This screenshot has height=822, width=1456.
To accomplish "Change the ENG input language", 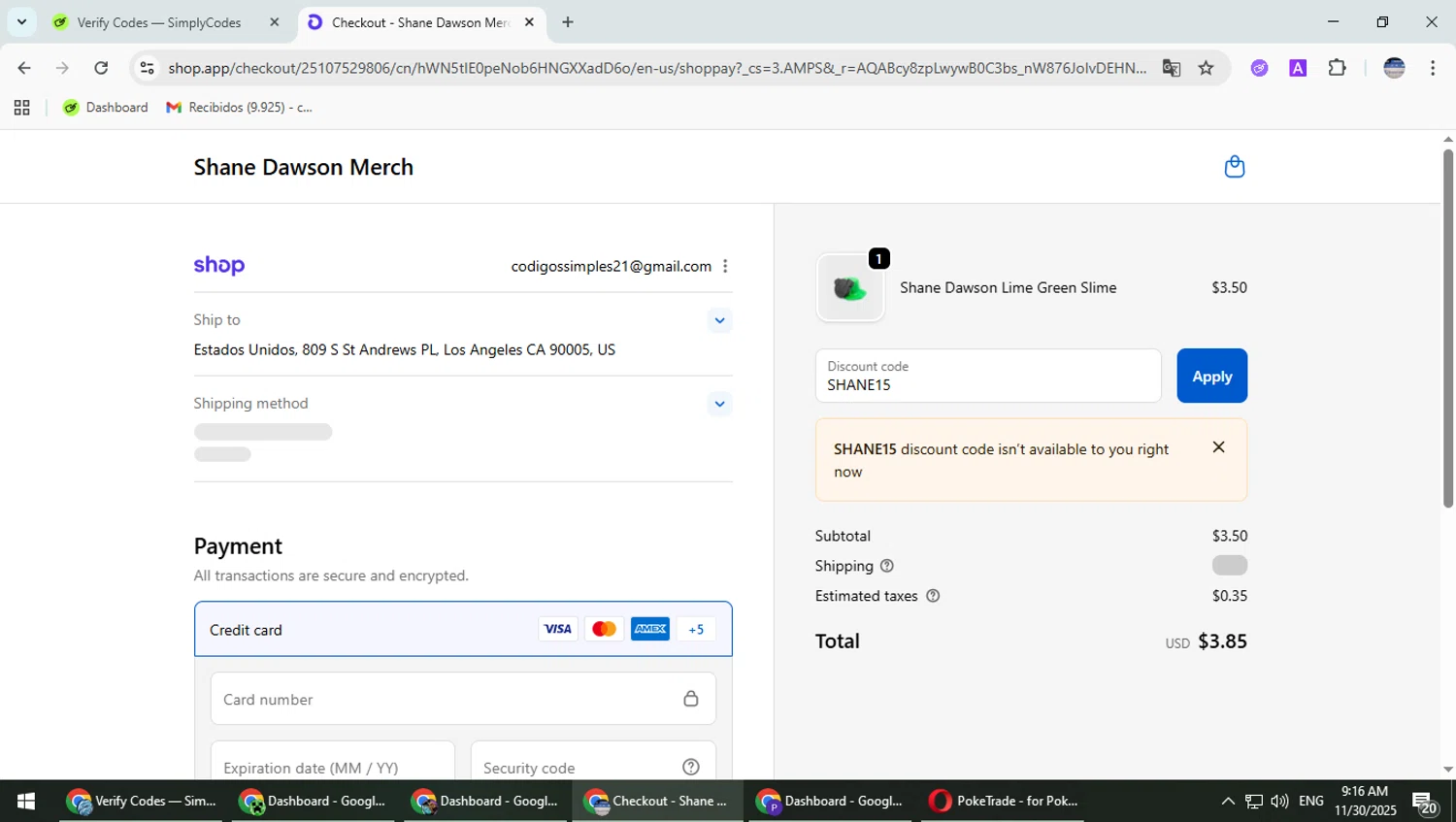I will pyautogui.click(x=1310, y=801).
